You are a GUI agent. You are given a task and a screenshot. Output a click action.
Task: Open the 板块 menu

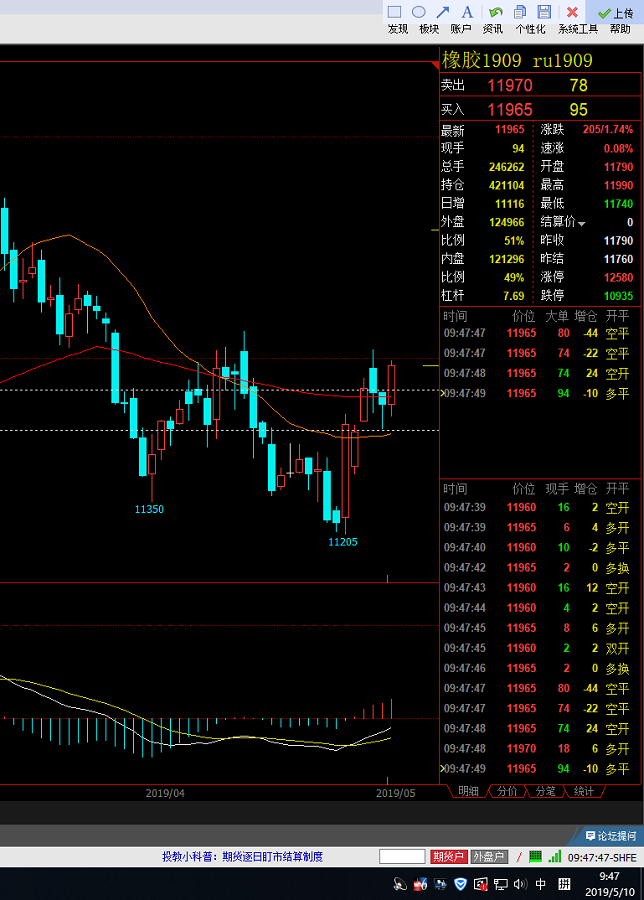(429, 29)
